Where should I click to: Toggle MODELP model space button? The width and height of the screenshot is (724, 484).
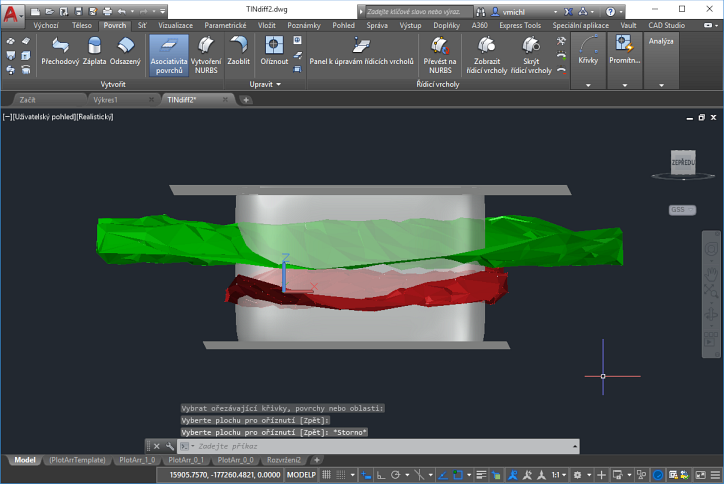point(301,474)
